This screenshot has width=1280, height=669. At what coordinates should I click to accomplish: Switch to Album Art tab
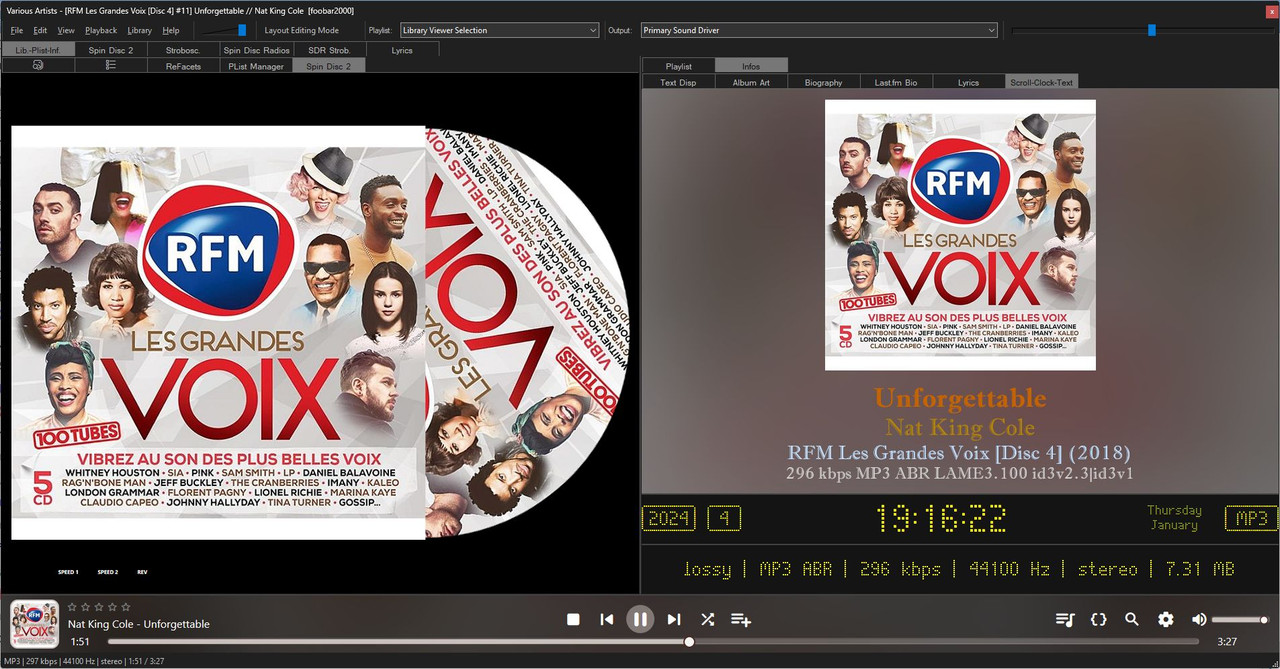752,82
